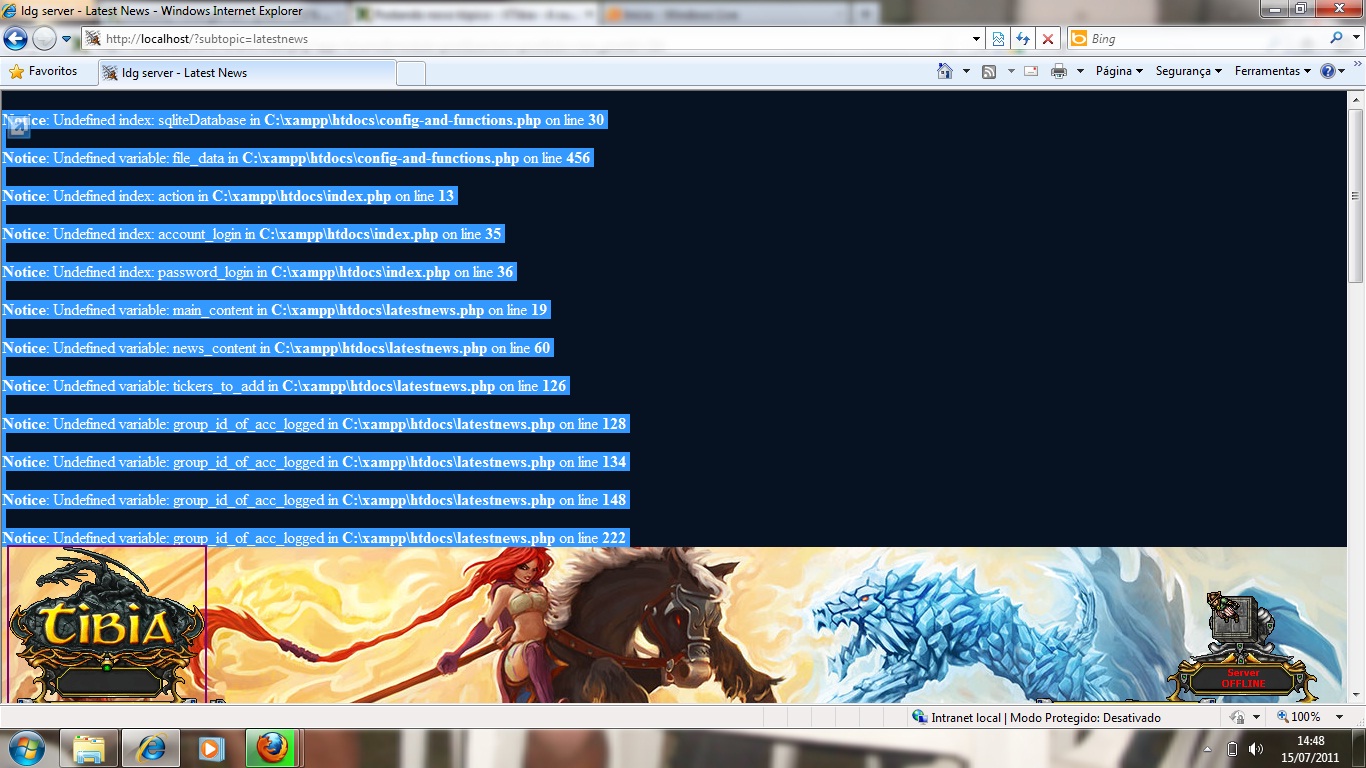Image resolution: width=1366 pixels, height=768 pixels.
Task: Open Windows Explorer from taskbar
Action: 89,748
